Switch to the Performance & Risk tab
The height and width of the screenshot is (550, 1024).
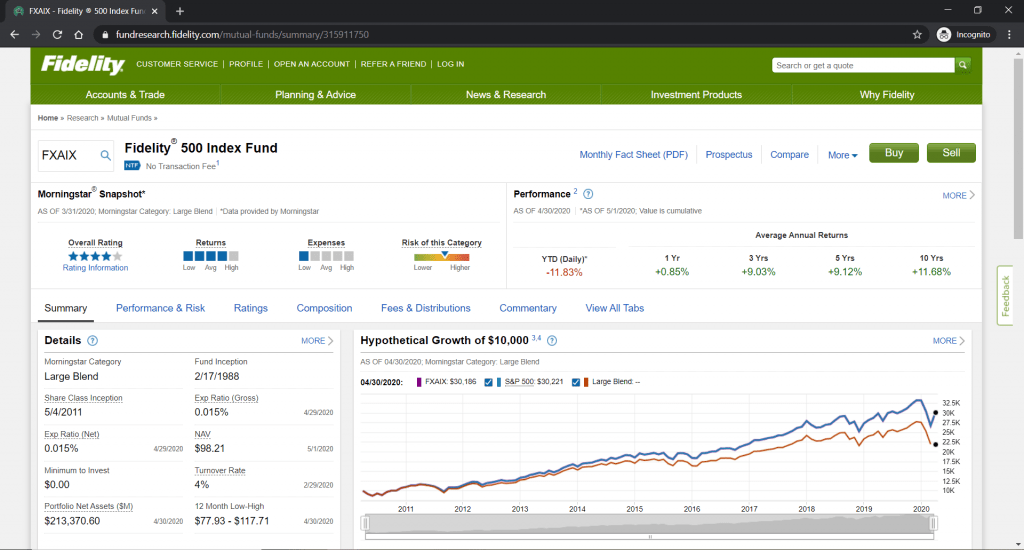coord(161,308)
